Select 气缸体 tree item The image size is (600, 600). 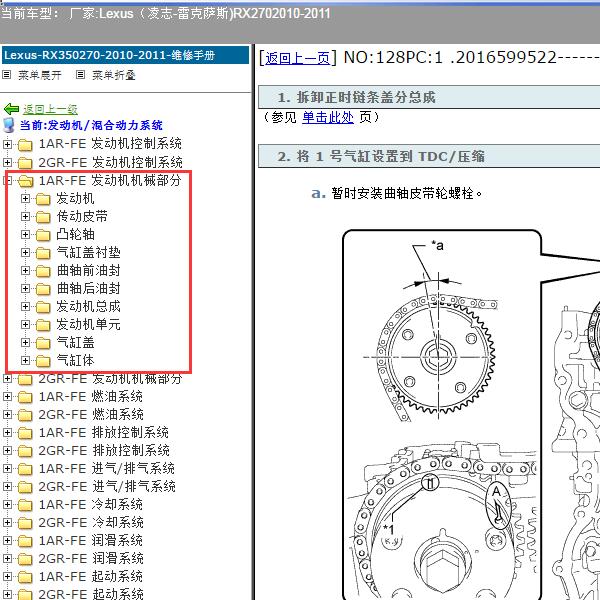click(75, 360)
